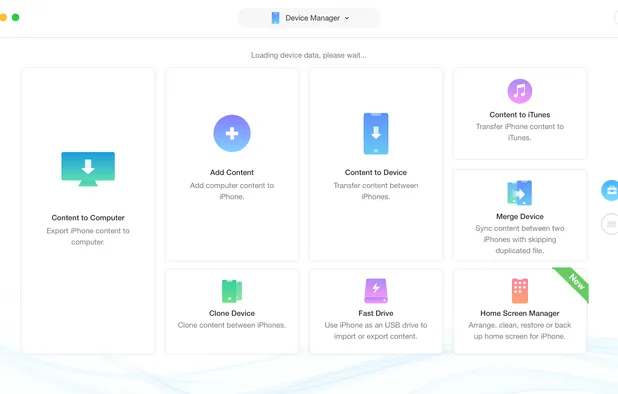Click the Add Content plus icon
618x394 pixels.
pos(232,133)
